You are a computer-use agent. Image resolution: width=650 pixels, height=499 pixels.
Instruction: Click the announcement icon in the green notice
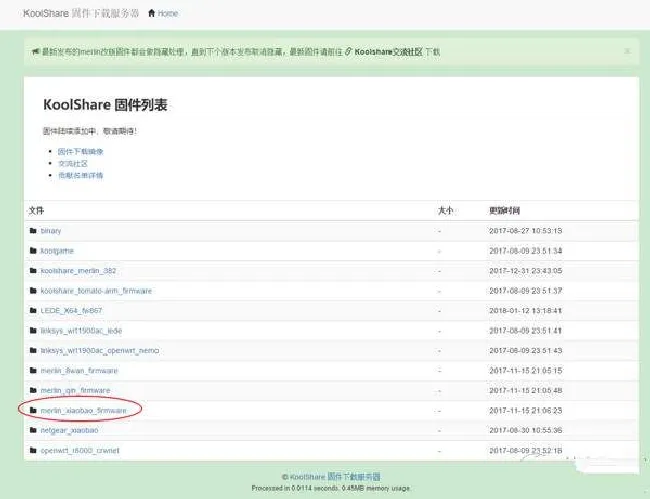[x=36, y=52]
